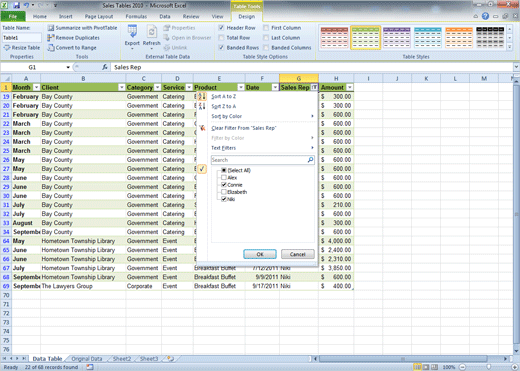Screen dimensions: 520x371
Task: Click the Save icon in quick access toolbar
Action: (x=16, y=5)
